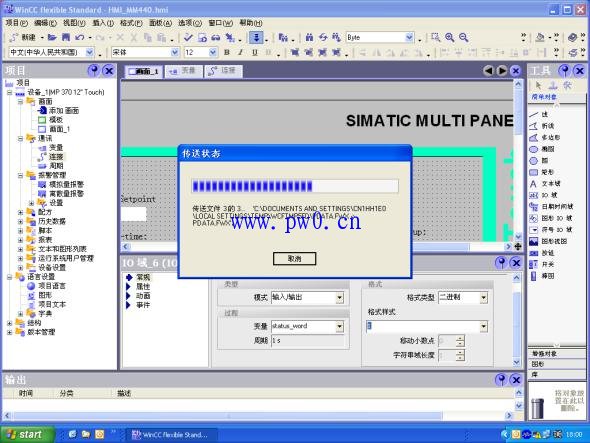Pin the IO域 properties panel
The width and height of the screenshot is (590, 443).
501,262
